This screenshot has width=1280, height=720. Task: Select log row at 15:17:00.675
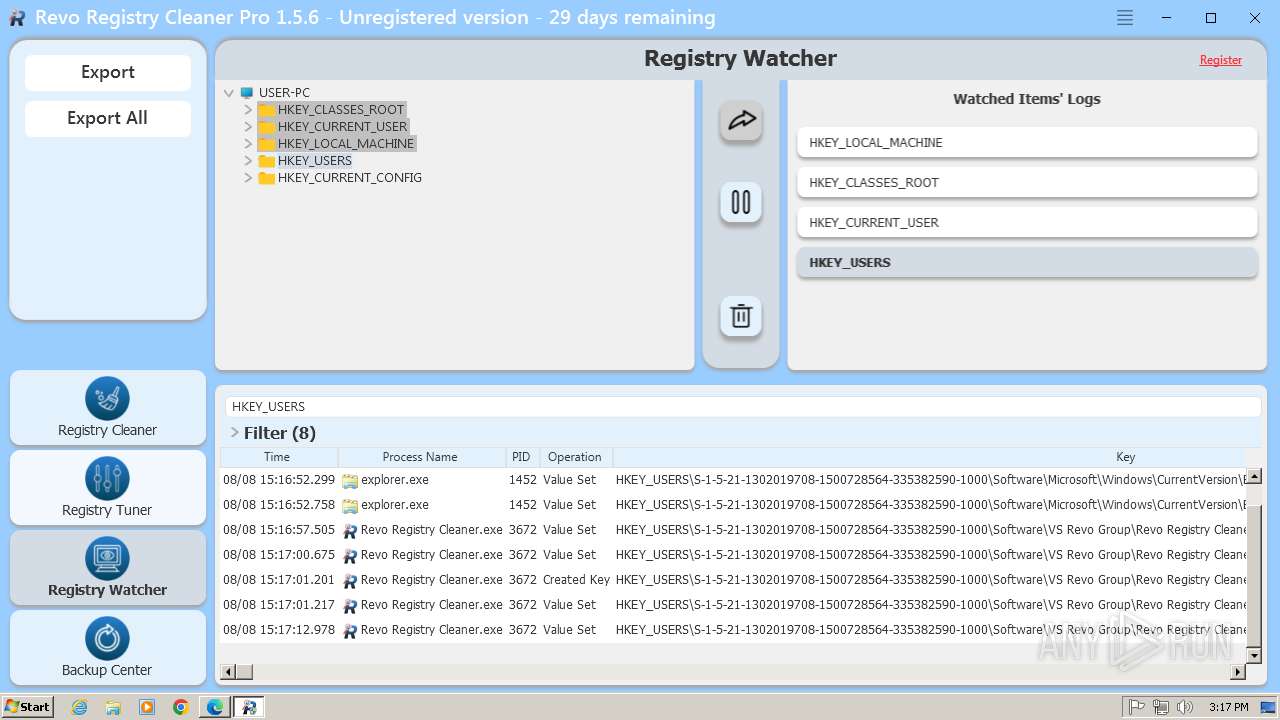click(x=734, y=555)
